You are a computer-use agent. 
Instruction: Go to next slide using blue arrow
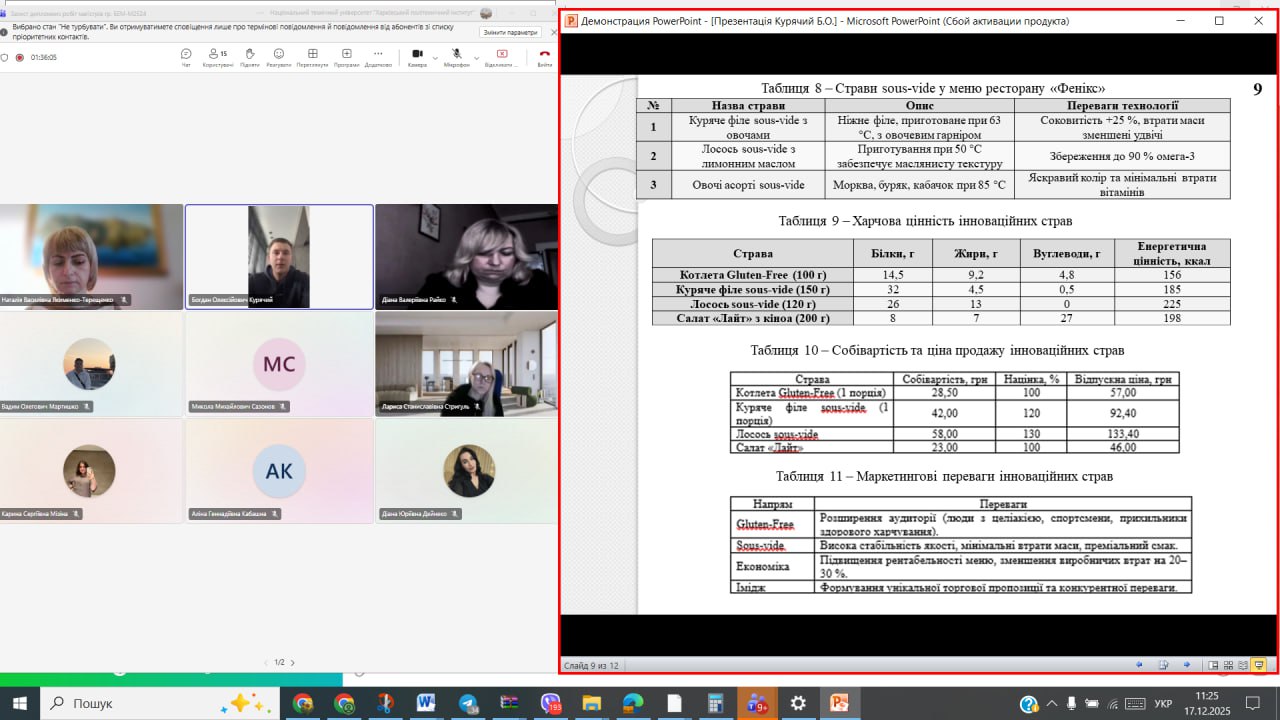pyautogui.click(x=1186, y=665)
